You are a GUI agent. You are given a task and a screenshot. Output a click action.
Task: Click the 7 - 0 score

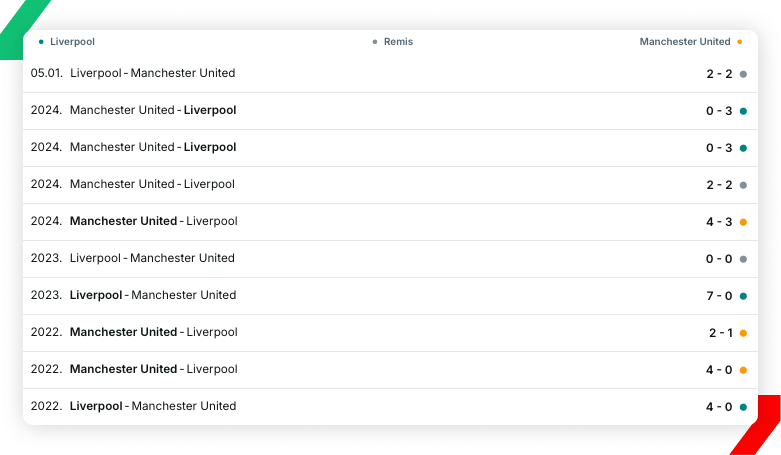pos(719,296)
